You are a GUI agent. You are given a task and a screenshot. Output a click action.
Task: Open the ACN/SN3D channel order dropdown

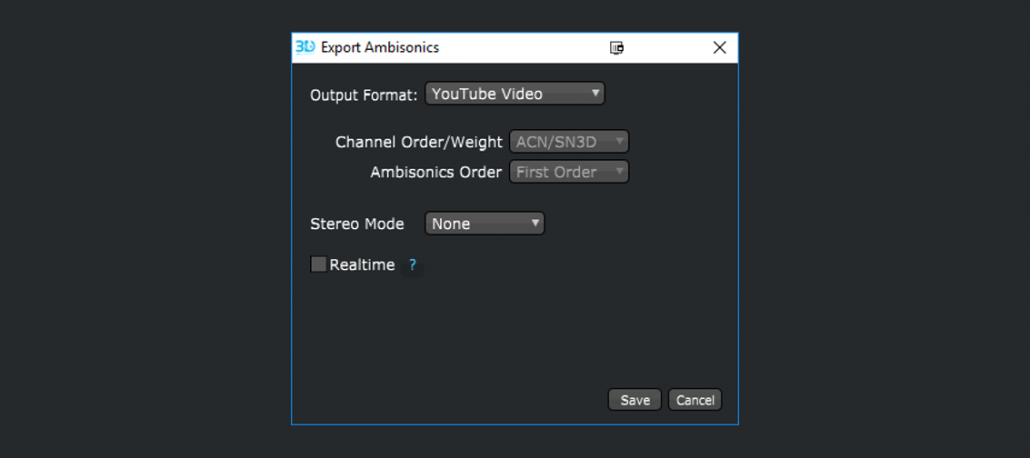click(569, 142)
